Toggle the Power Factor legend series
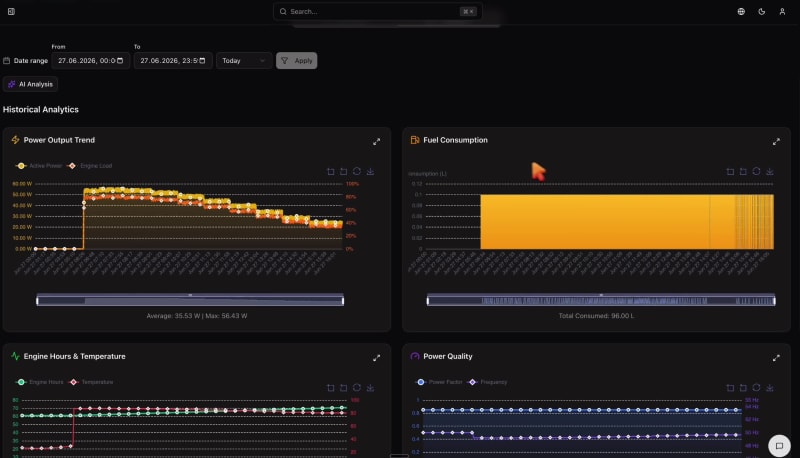800x458 pixels. [439, 382]
